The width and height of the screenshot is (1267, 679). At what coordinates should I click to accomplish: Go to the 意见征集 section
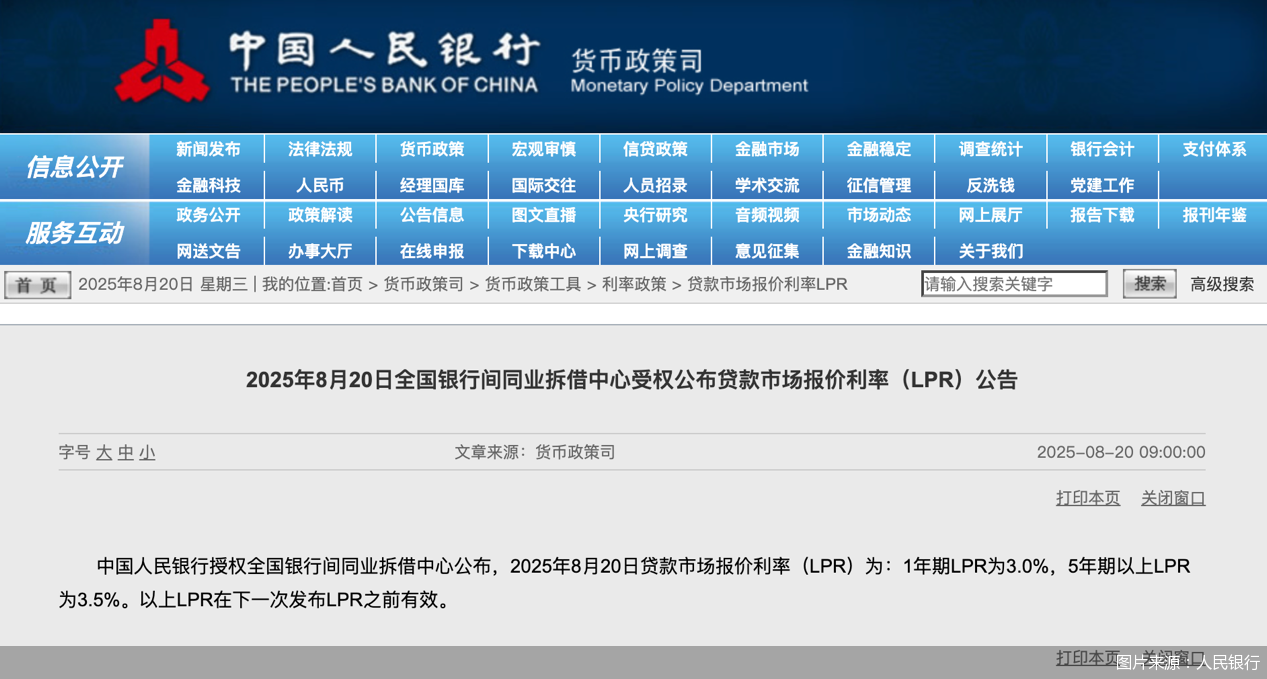coord(767,251)
